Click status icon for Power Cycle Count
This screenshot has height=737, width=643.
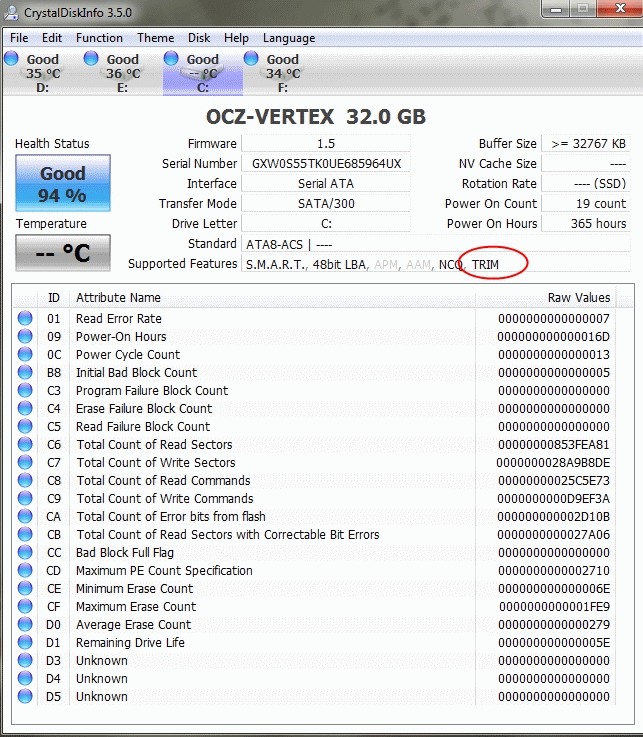pyautogui.click(x=25, y=354)
